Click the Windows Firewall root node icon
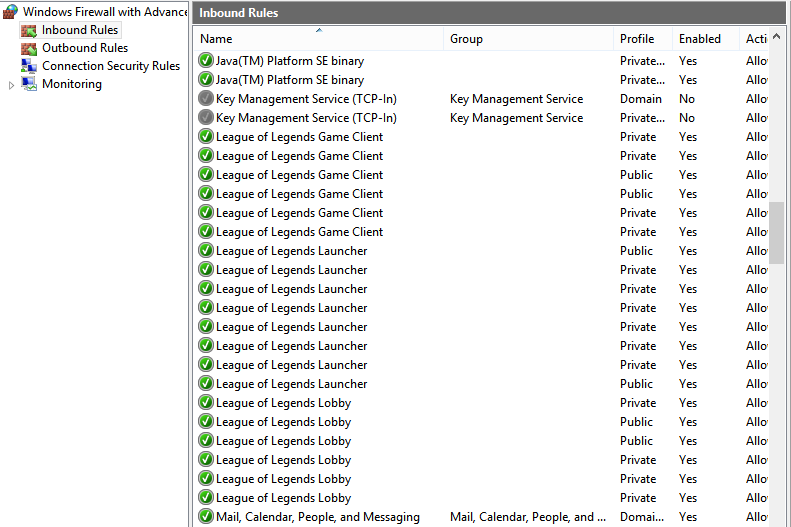 pyautogui.click(x=11, y=12)
